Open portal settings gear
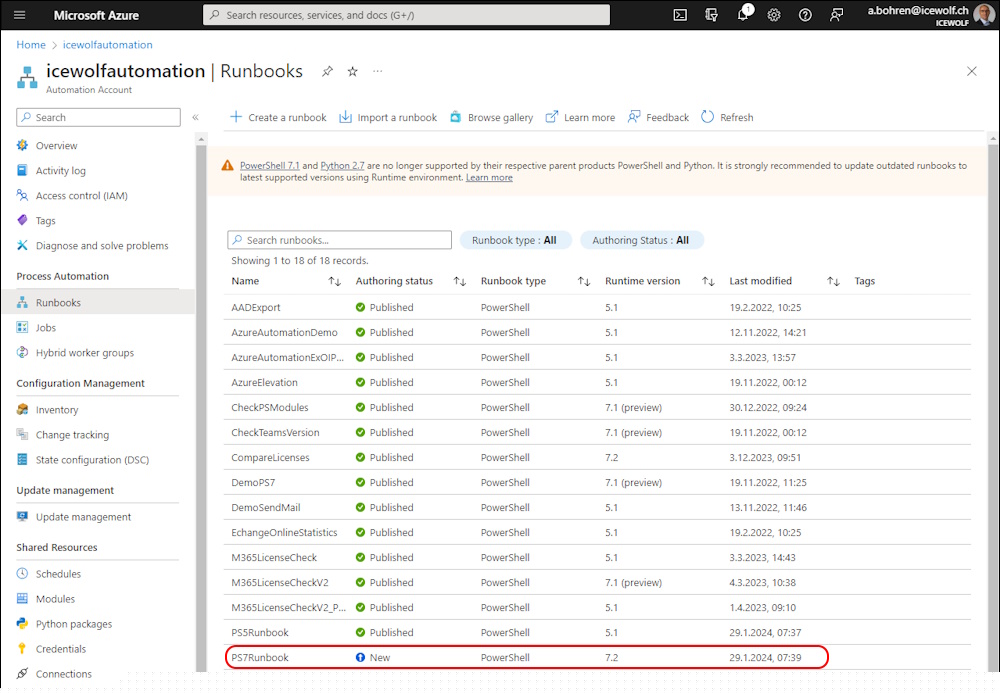 (774, 15)
